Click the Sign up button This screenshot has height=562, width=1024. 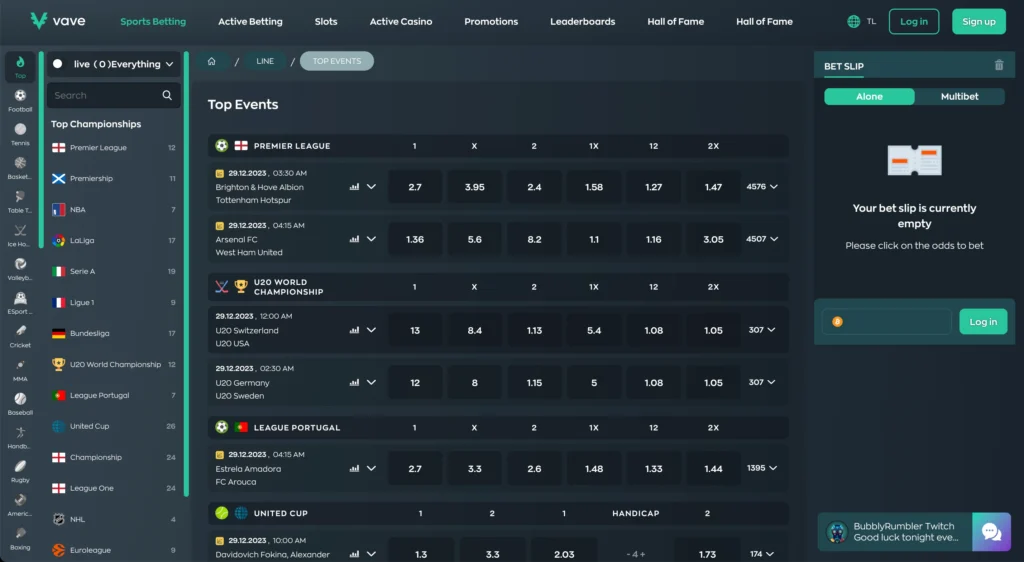tap(979, 22)
